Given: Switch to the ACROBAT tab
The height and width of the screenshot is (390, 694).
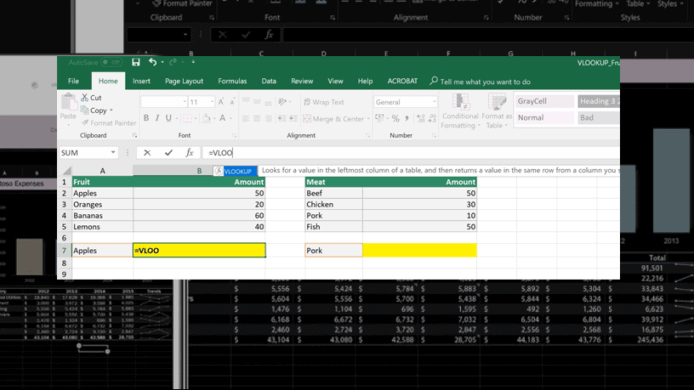Looking at the screenshot, I should [x=402, y=81].
